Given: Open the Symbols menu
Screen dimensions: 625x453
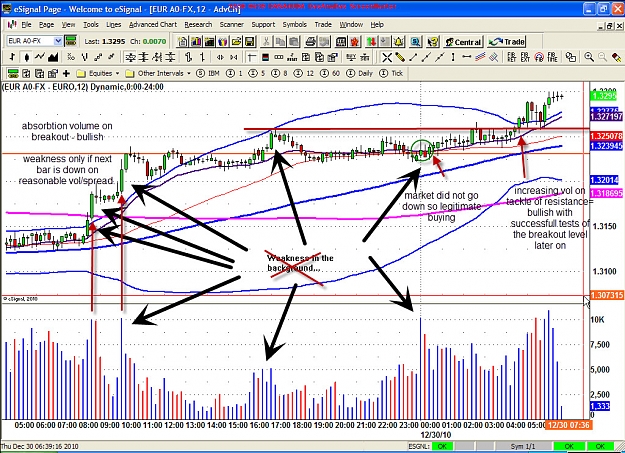Looking at the screenshot, I should coord(295,25).
